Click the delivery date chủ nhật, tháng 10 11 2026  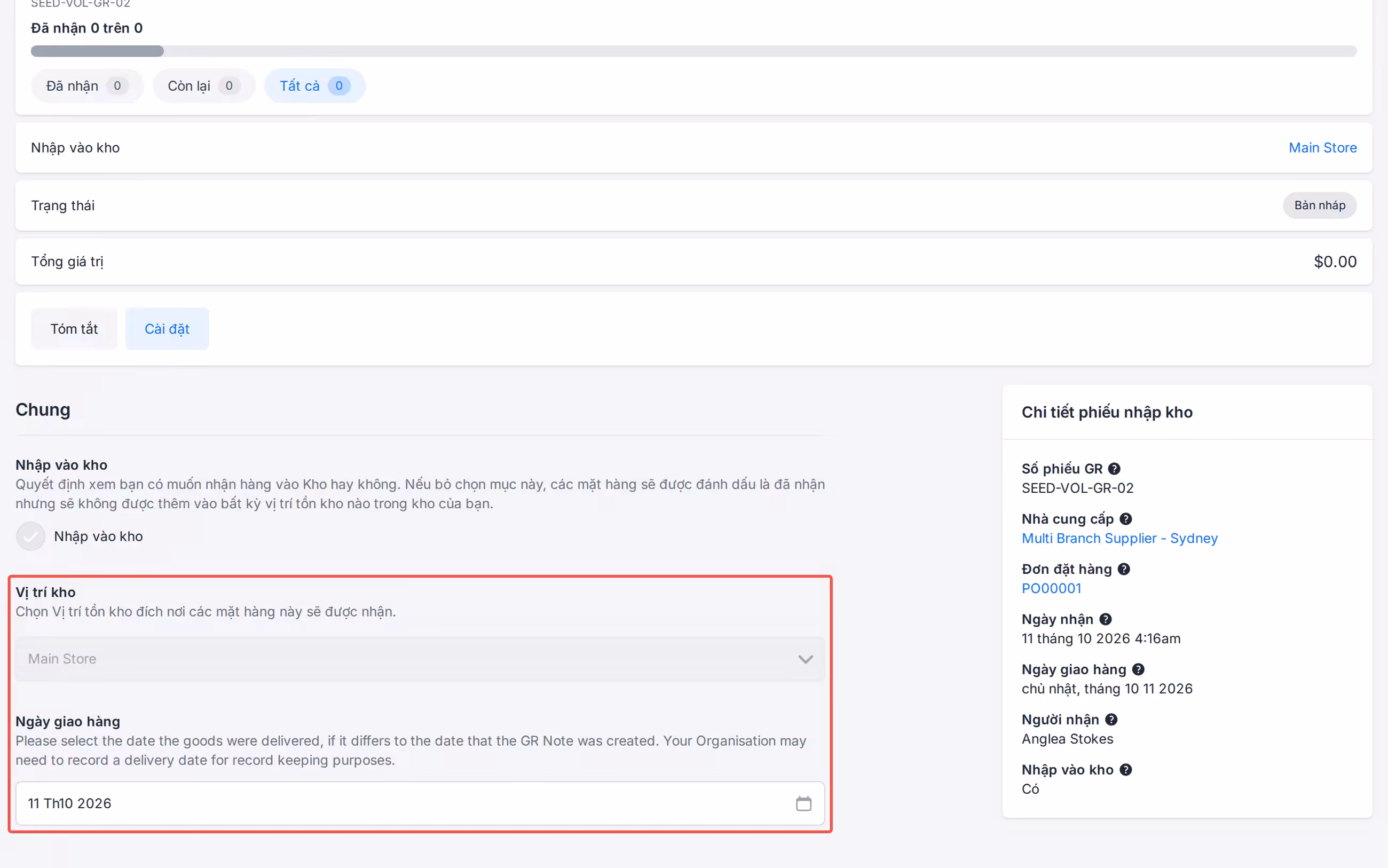pos(1106,688)
